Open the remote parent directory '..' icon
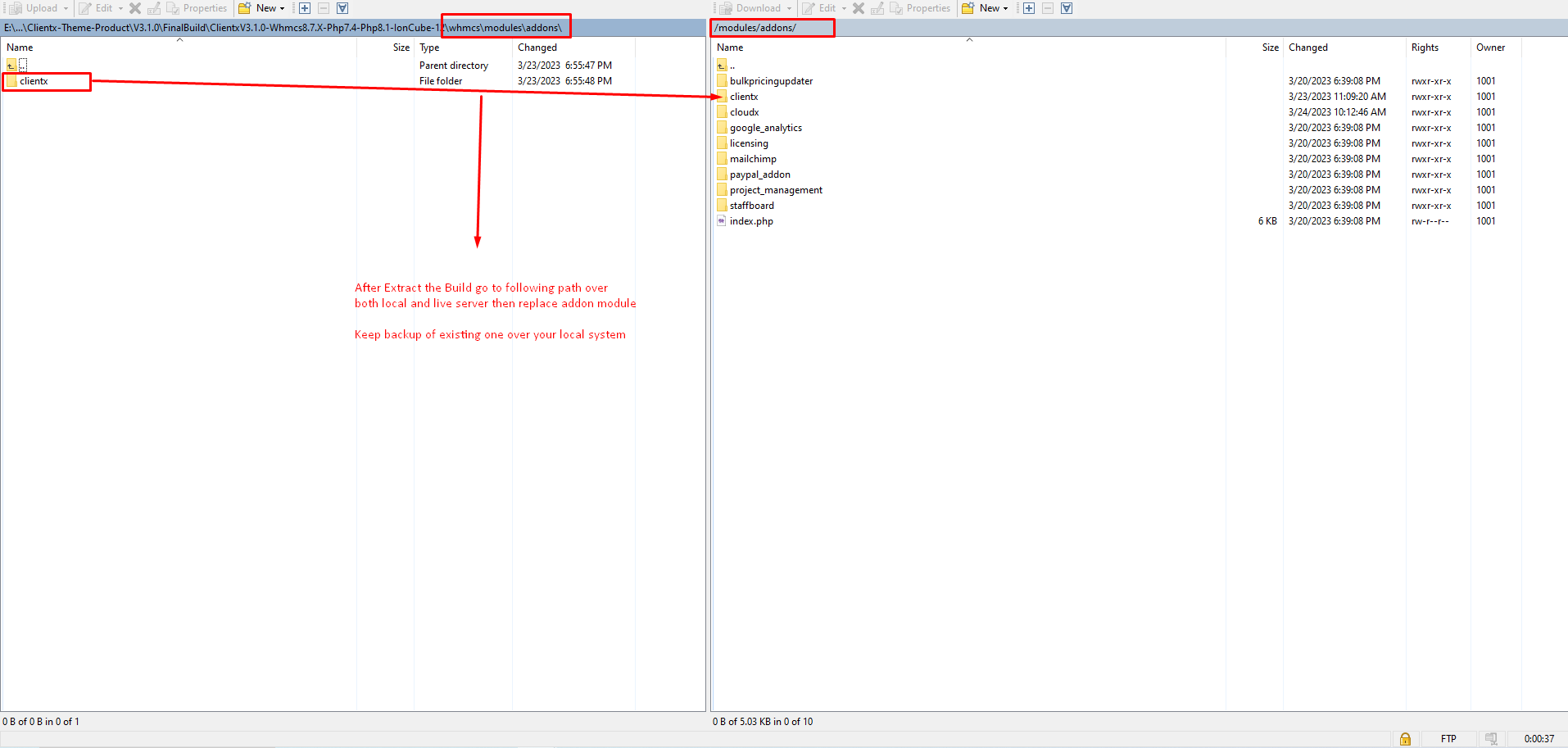This screenshot has width=1568, height=748. (x=722, y=66)
